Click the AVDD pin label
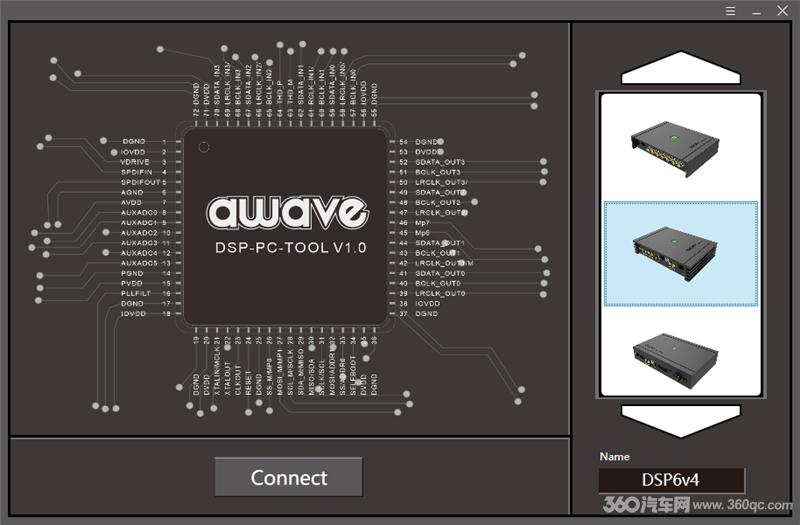This screenshot has height=525, width=800. [x=131, y=203]
